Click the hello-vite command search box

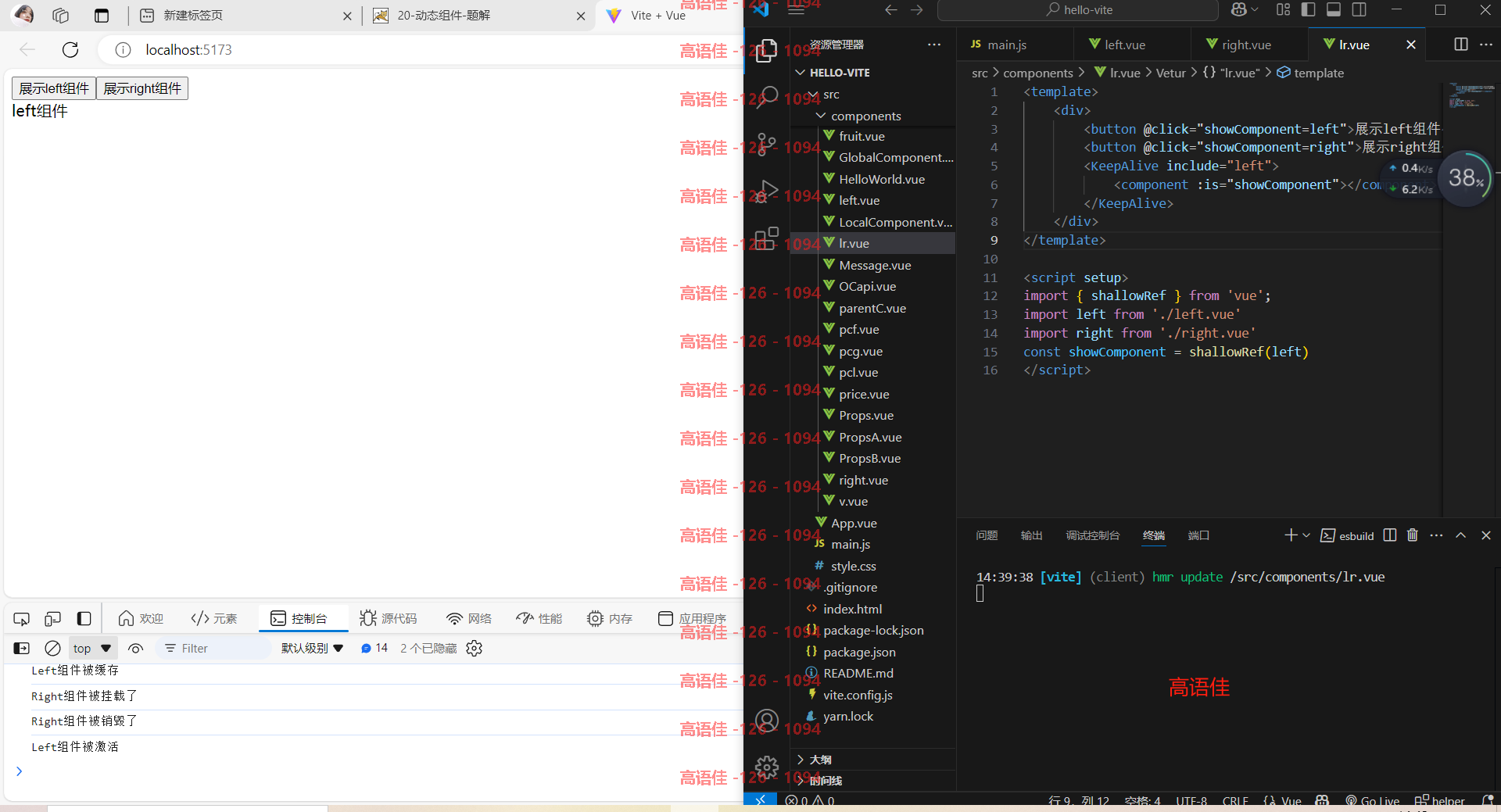(x=1078, y=9)
